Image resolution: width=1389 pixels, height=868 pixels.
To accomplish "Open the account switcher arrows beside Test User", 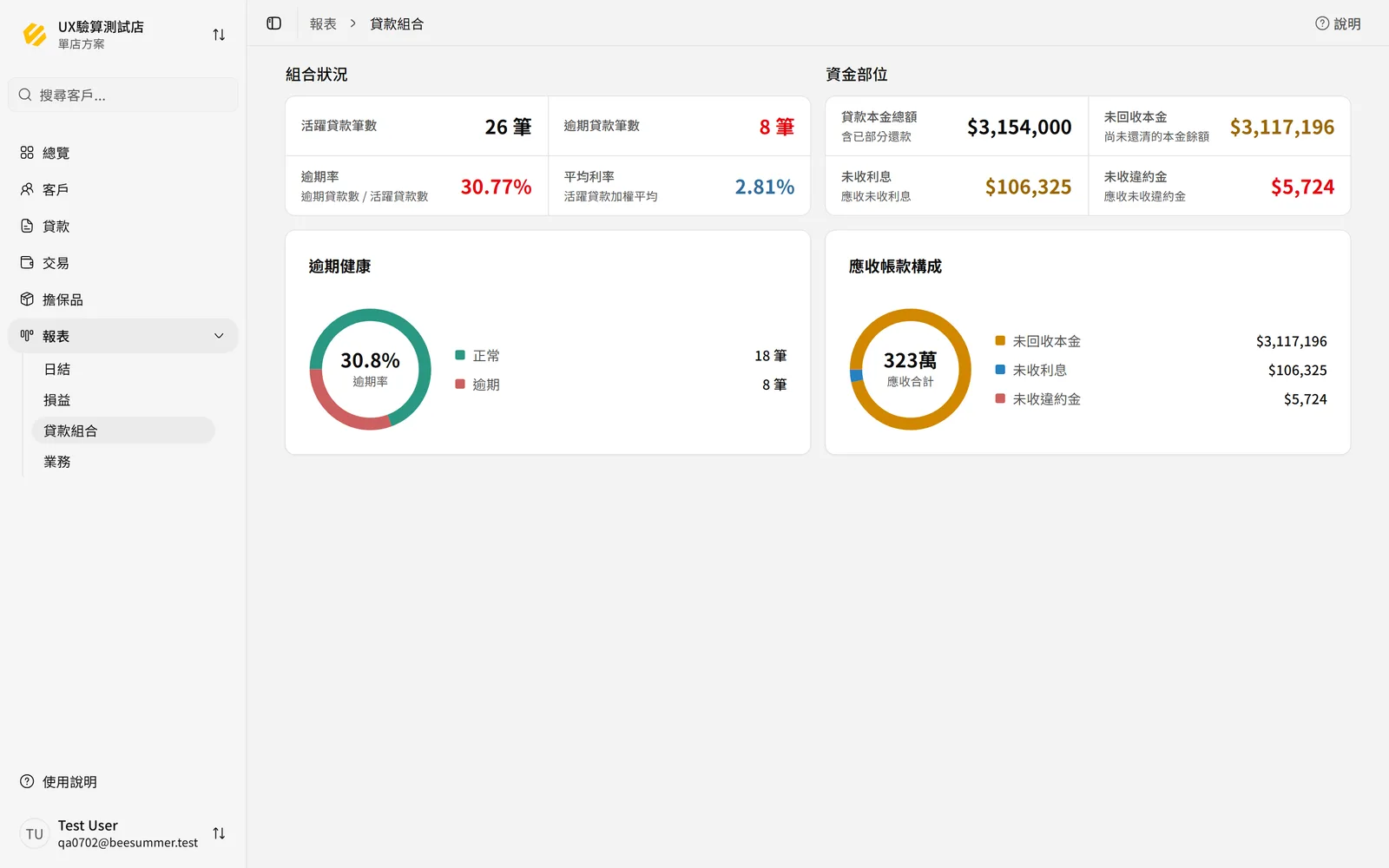I will (219, 833).
